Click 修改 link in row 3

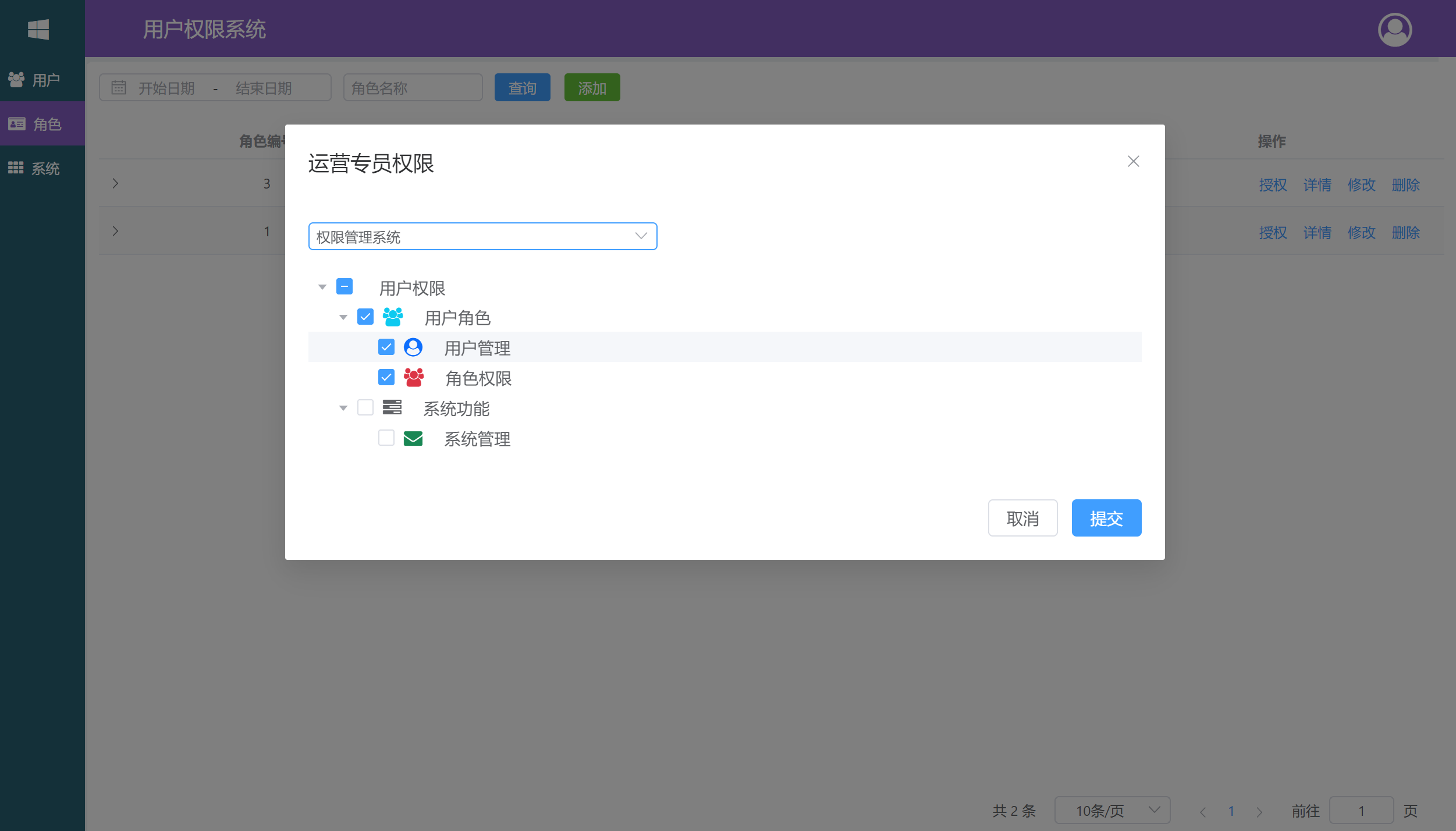coord(1361,185)
